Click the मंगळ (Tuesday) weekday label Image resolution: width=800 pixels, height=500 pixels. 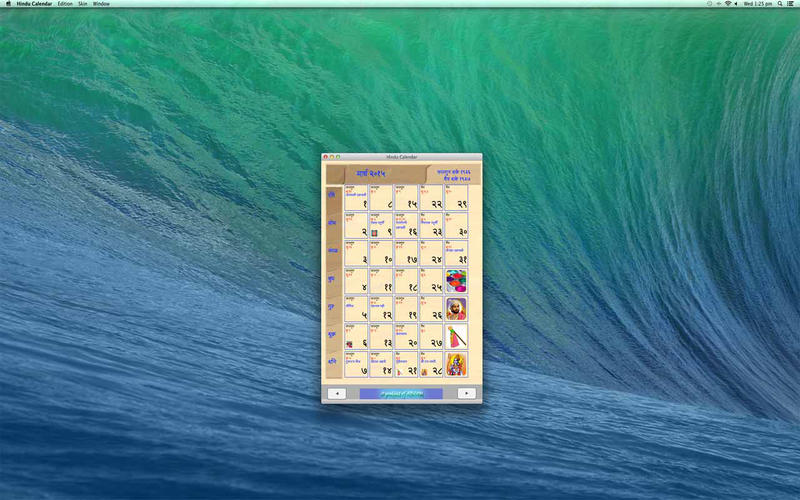click(x=333, y=251)
